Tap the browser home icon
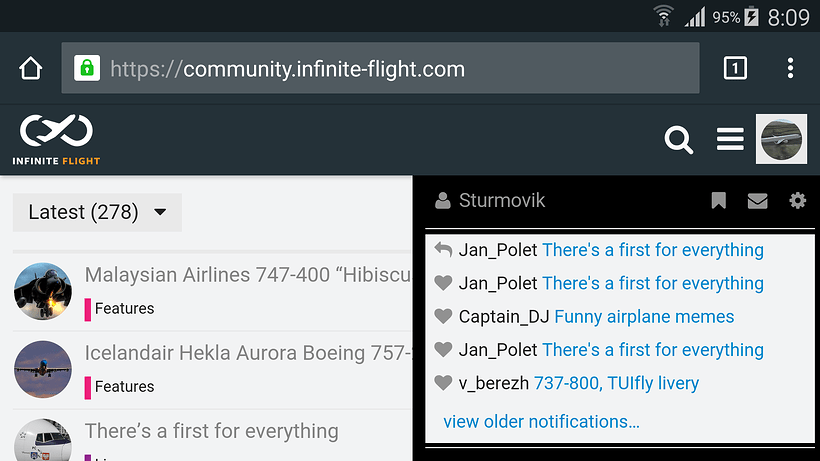The width and height of the screenshot is (820, 461). 31,68
